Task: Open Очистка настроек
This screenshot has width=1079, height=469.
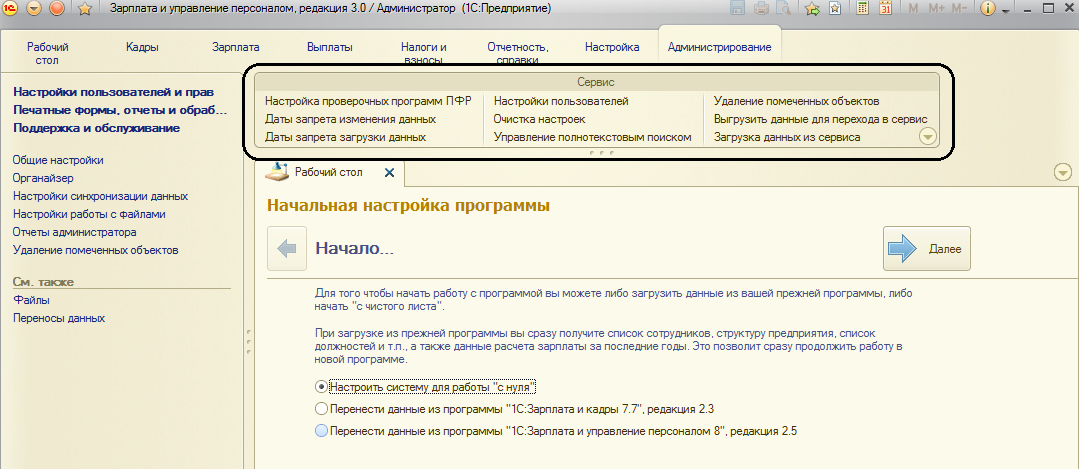Action: [540, 119]
